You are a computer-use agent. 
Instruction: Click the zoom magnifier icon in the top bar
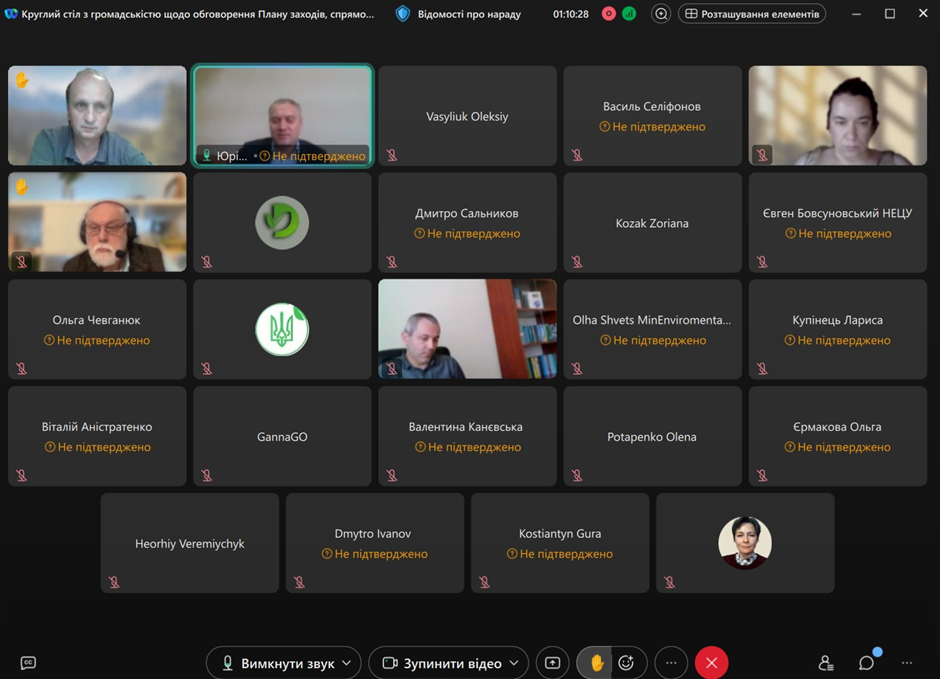[x=661, y=14]
